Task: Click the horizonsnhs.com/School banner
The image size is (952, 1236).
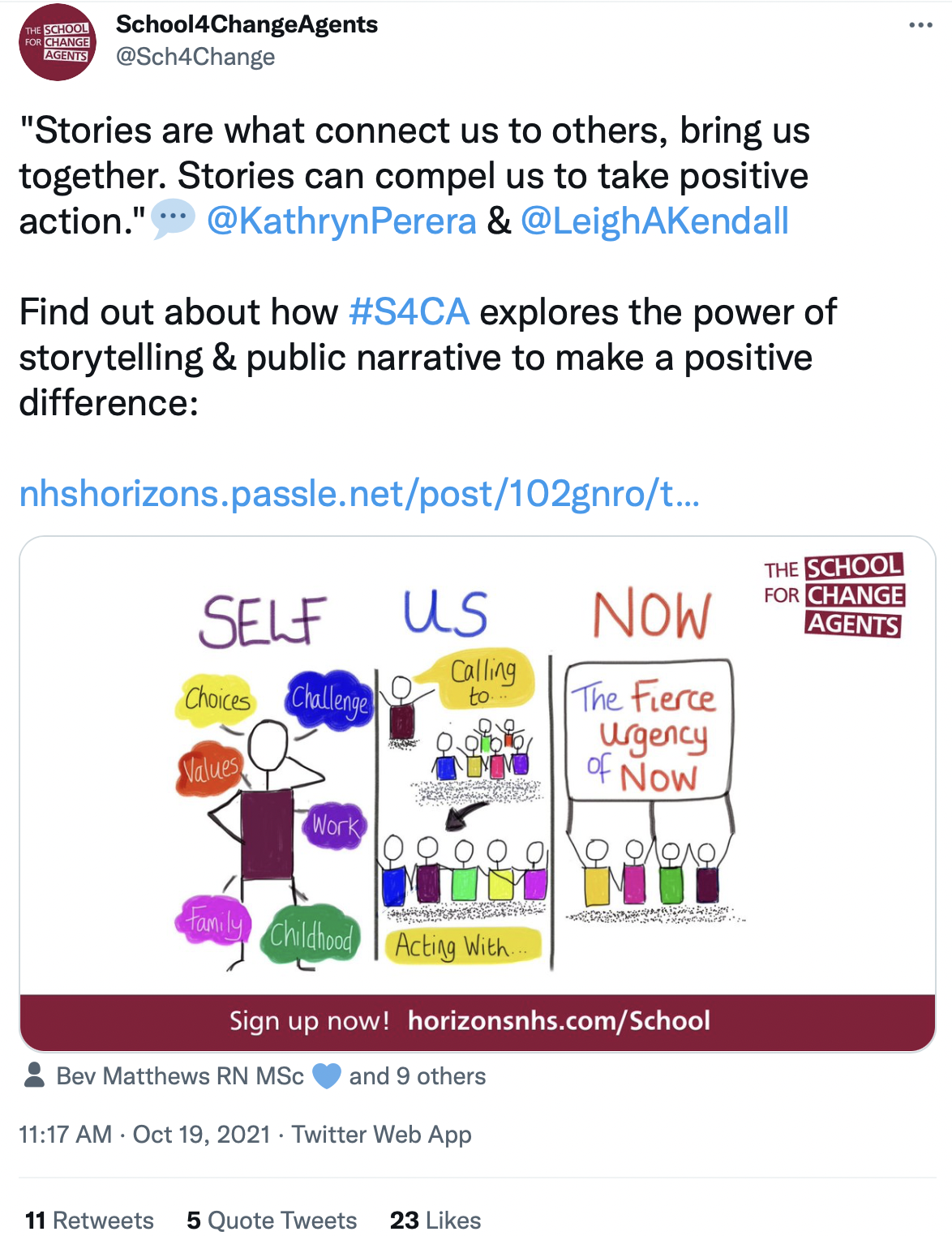Action: [x=478, y=1021]
